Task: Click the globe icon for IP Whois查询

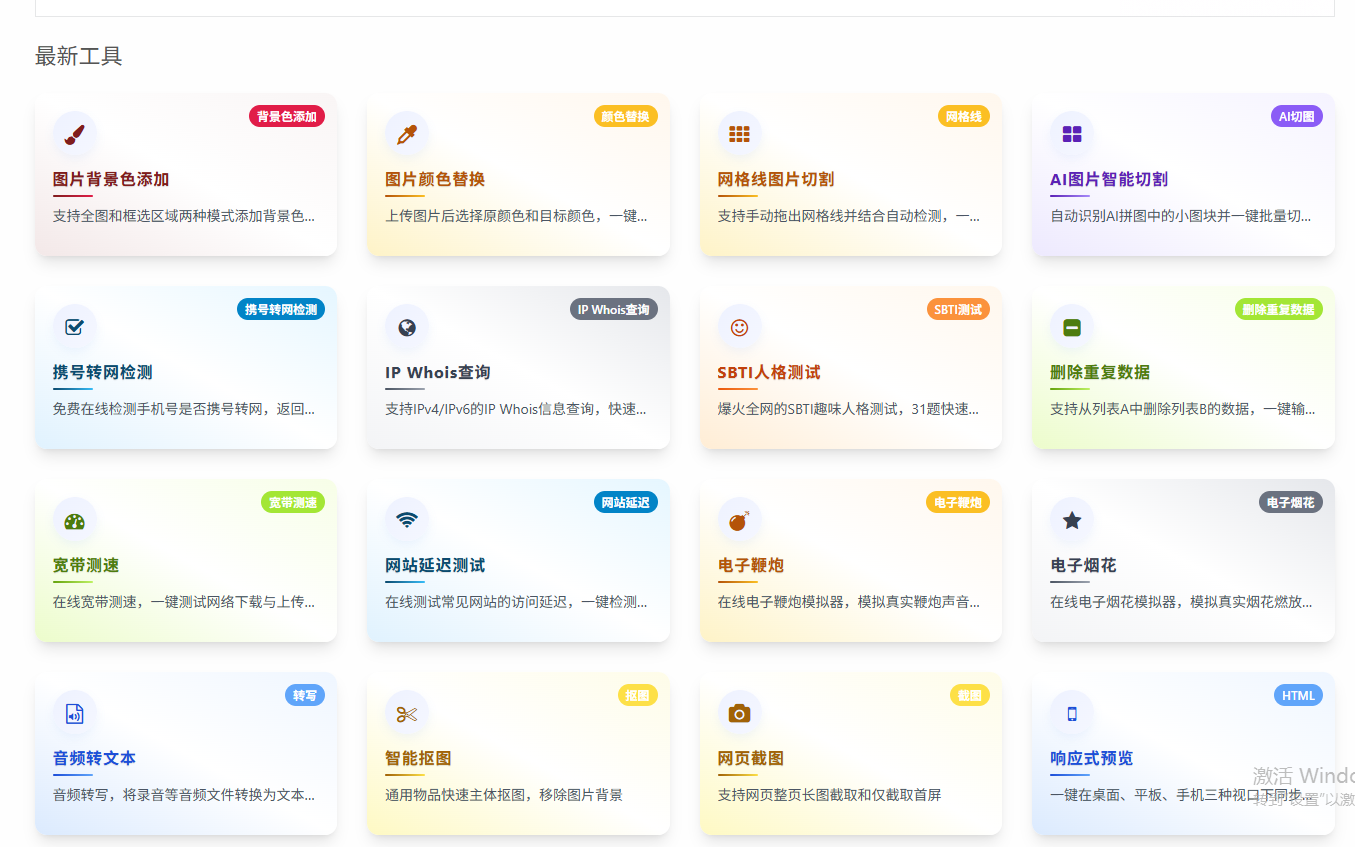Action: [407, 327]
